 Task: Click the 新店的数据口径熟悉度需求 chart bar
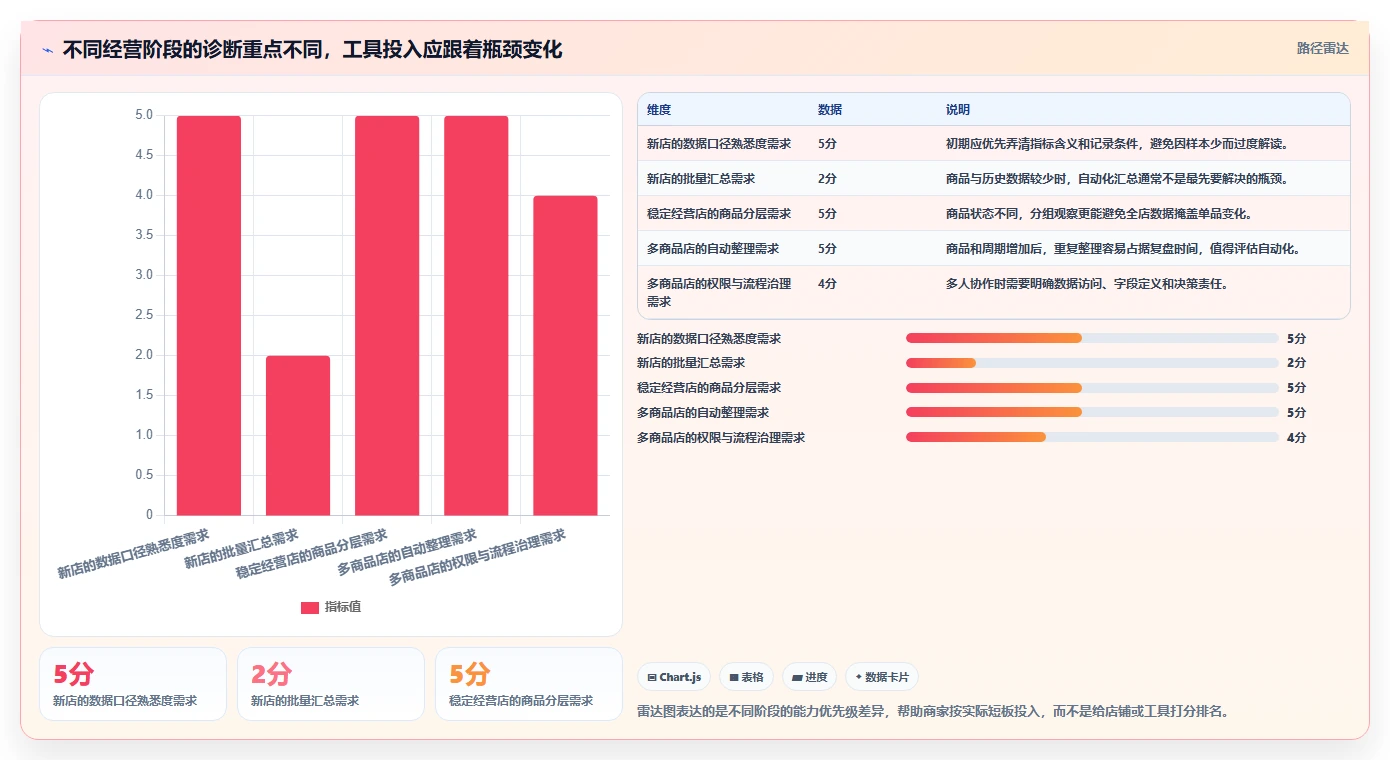[x=209, y=315]
